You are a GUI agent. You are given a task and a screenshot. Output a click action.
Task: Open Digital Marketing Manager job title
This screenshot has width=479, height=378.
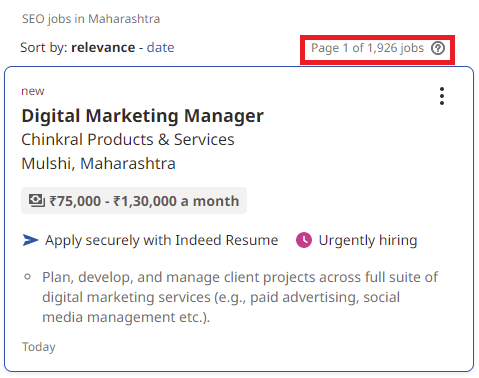(x=142, y=116)
